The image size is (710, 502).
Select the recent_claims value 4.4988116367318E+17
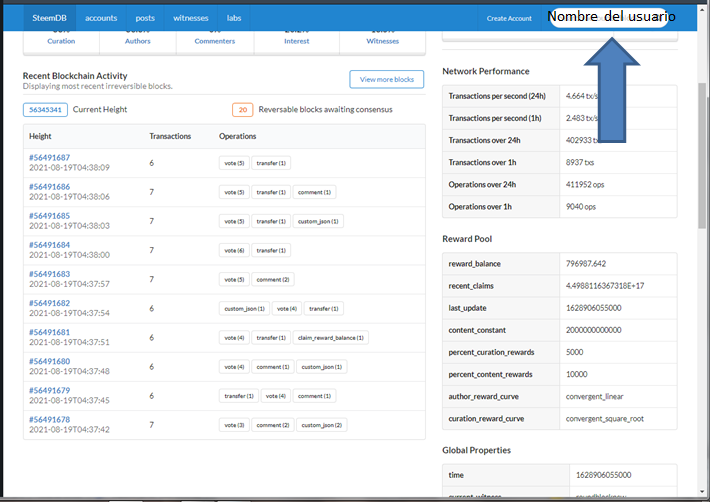point(605,286)
